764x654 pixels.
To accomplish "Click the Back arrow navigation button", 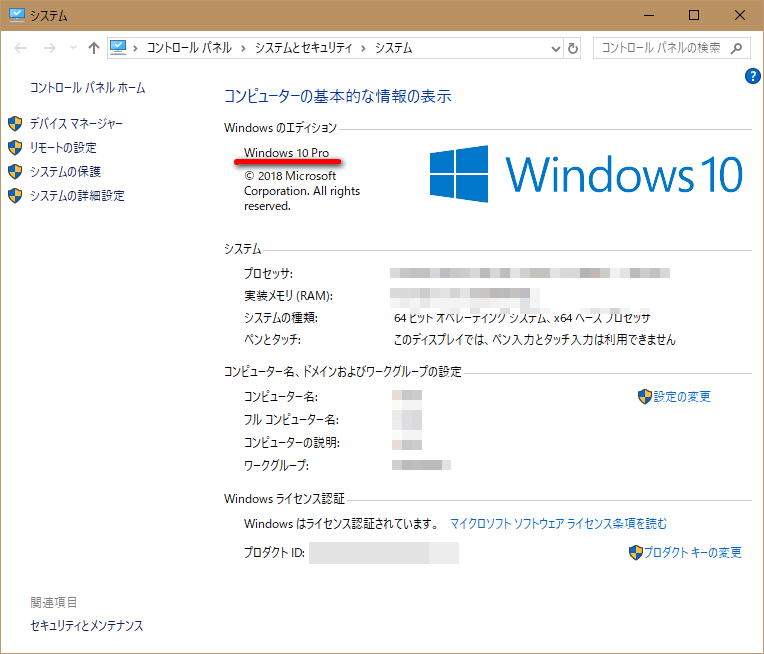I will pyautogui.click(x=22, y=48).
